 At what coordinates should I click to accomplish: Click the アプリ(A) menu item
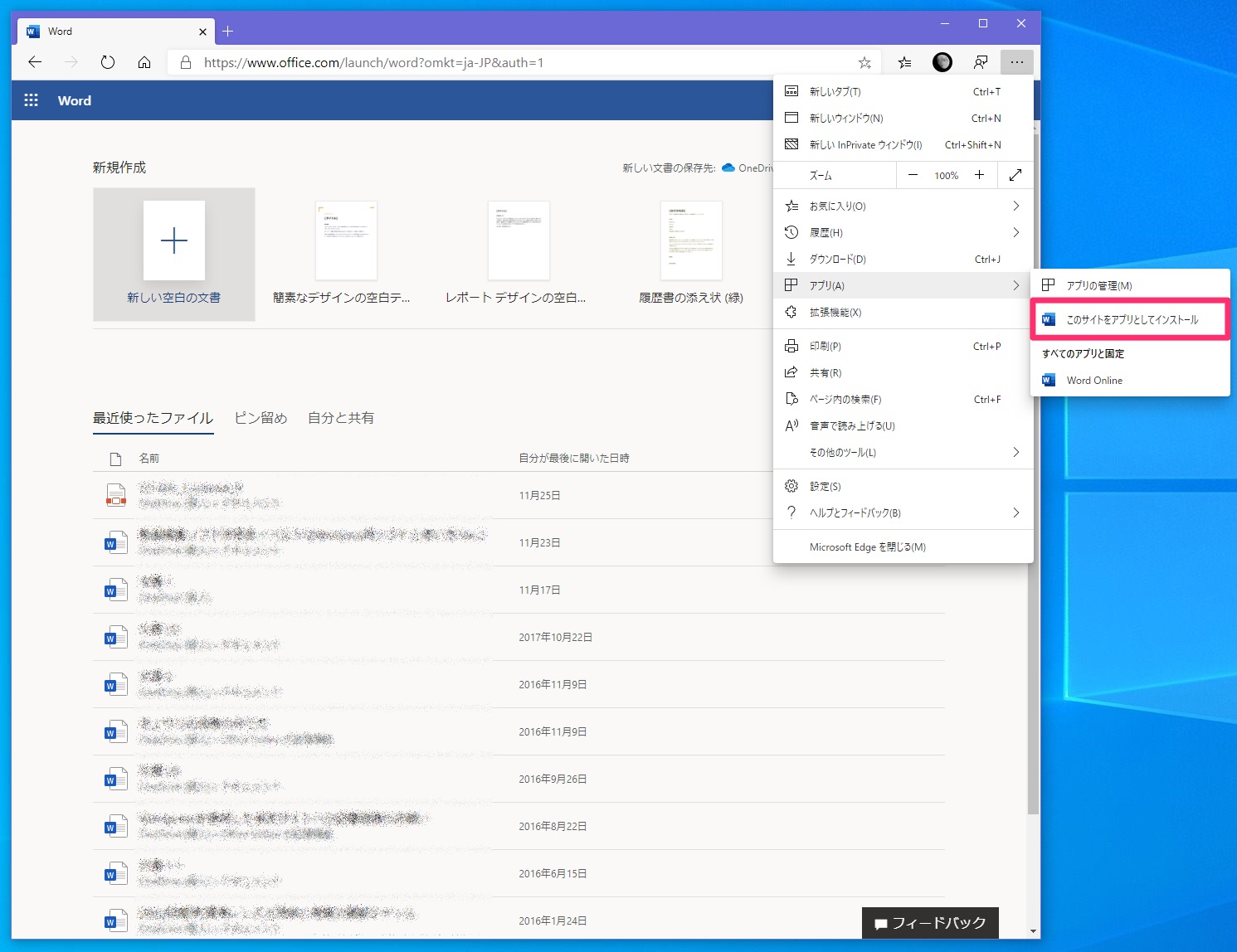coord(903,285)
